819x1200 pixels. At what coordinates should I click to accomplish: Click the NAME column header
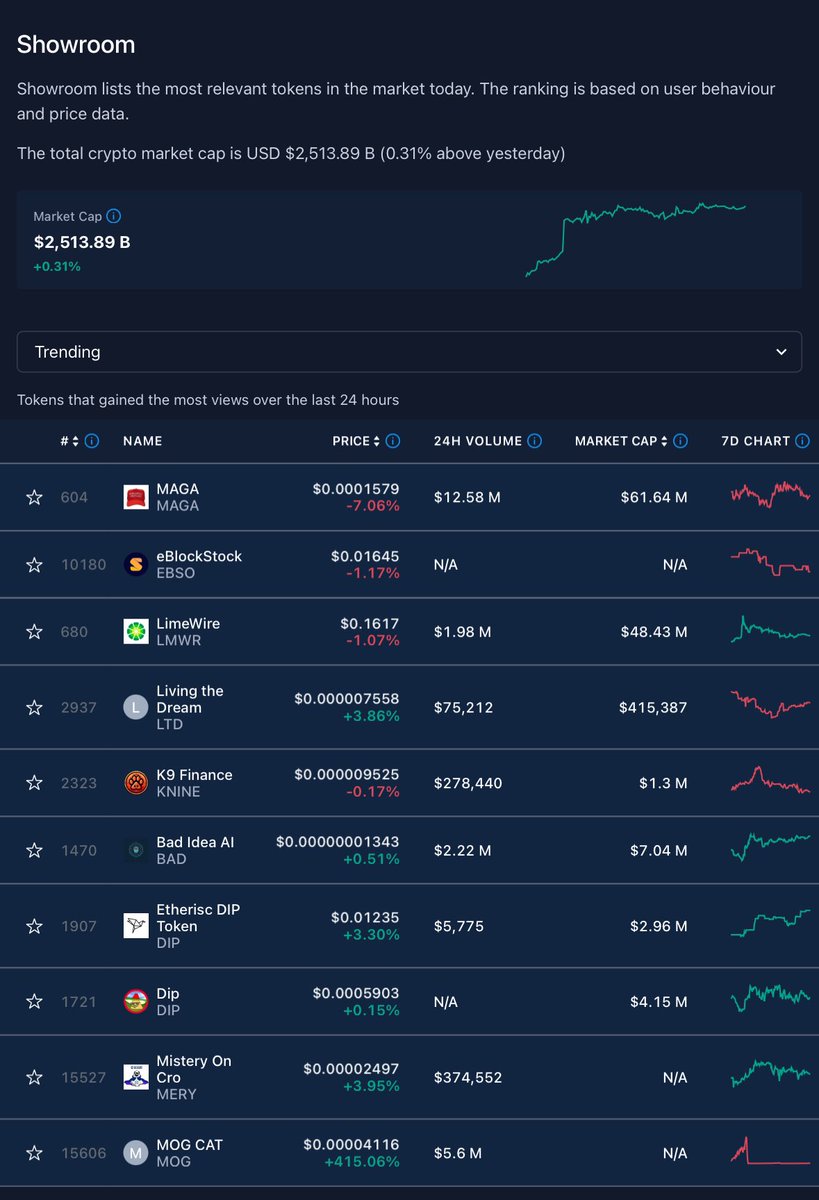click(x=142, y=441)
